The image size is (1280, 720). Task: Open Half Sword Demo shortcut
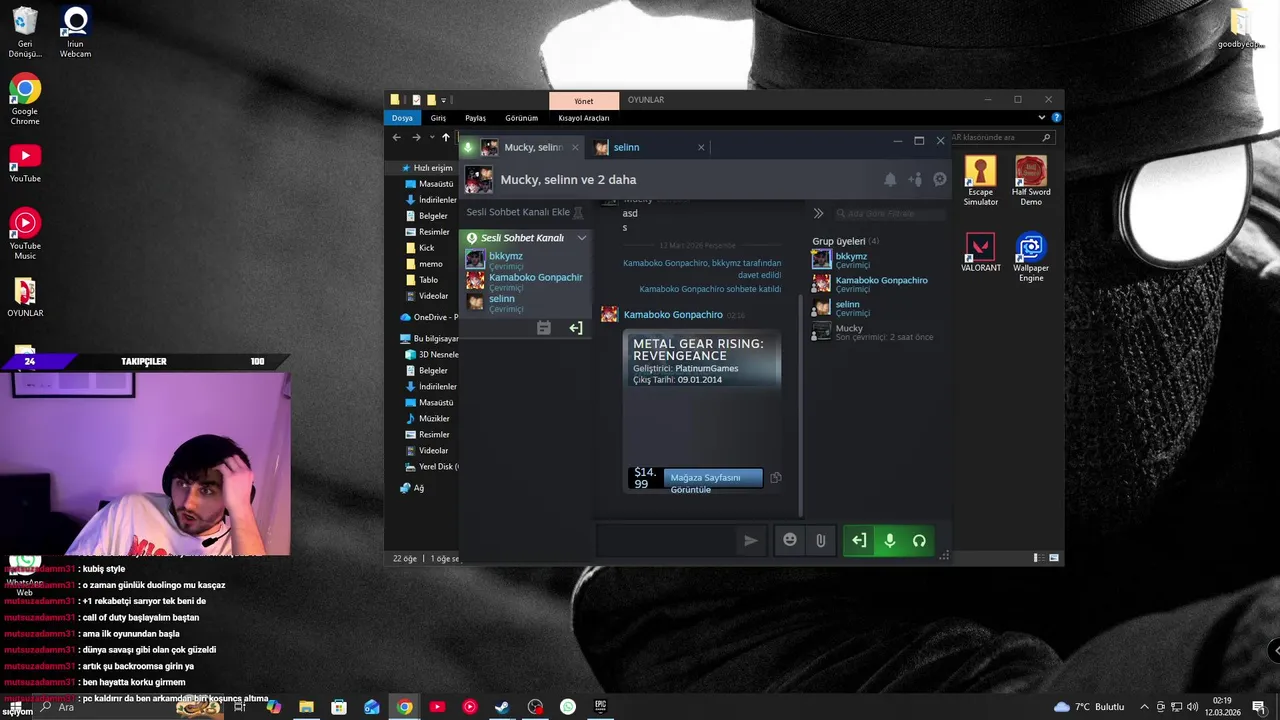[1031, 181]
